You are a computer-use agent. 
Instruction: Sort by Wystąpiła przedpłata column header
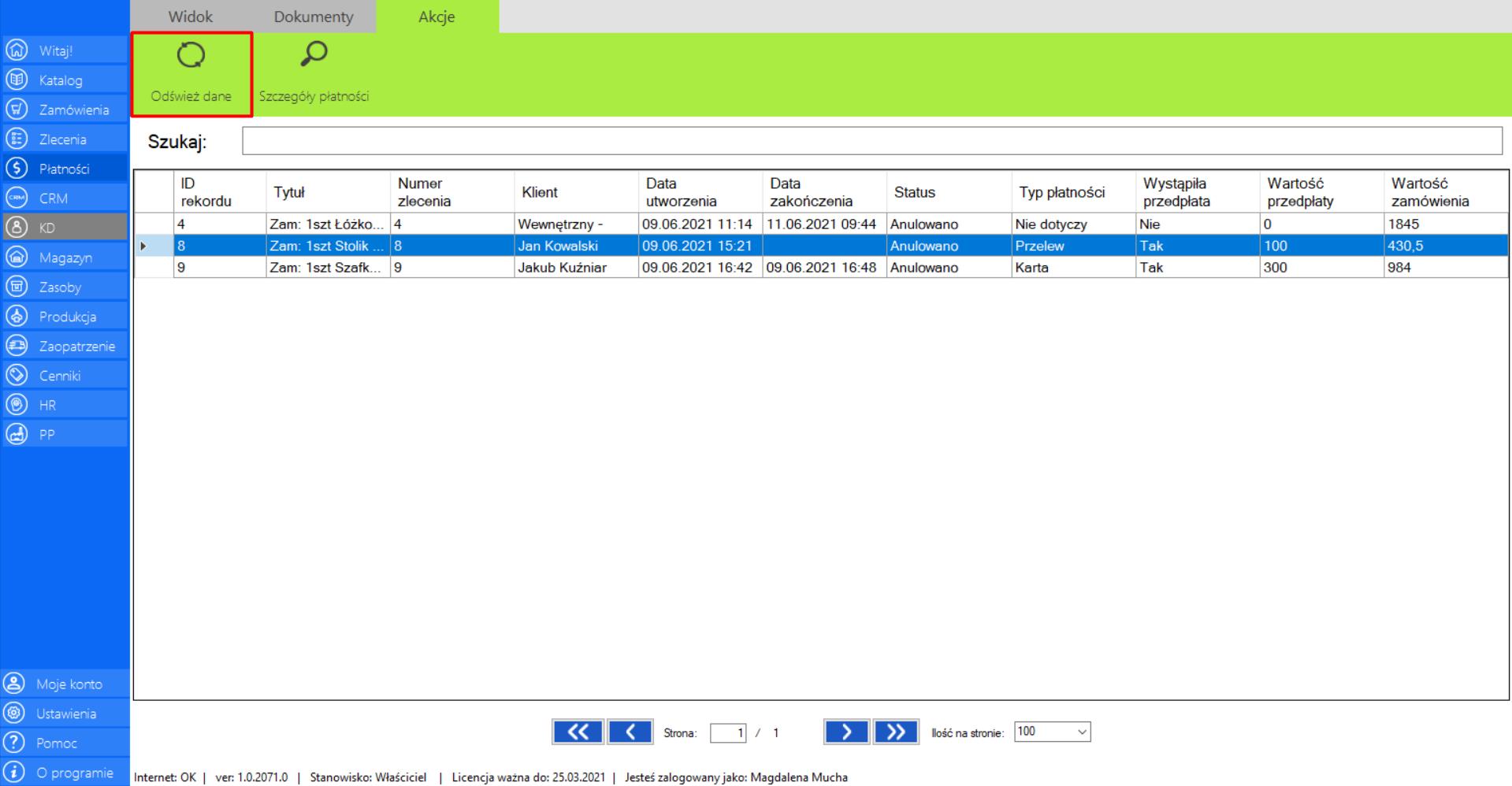pos(1198,192)
